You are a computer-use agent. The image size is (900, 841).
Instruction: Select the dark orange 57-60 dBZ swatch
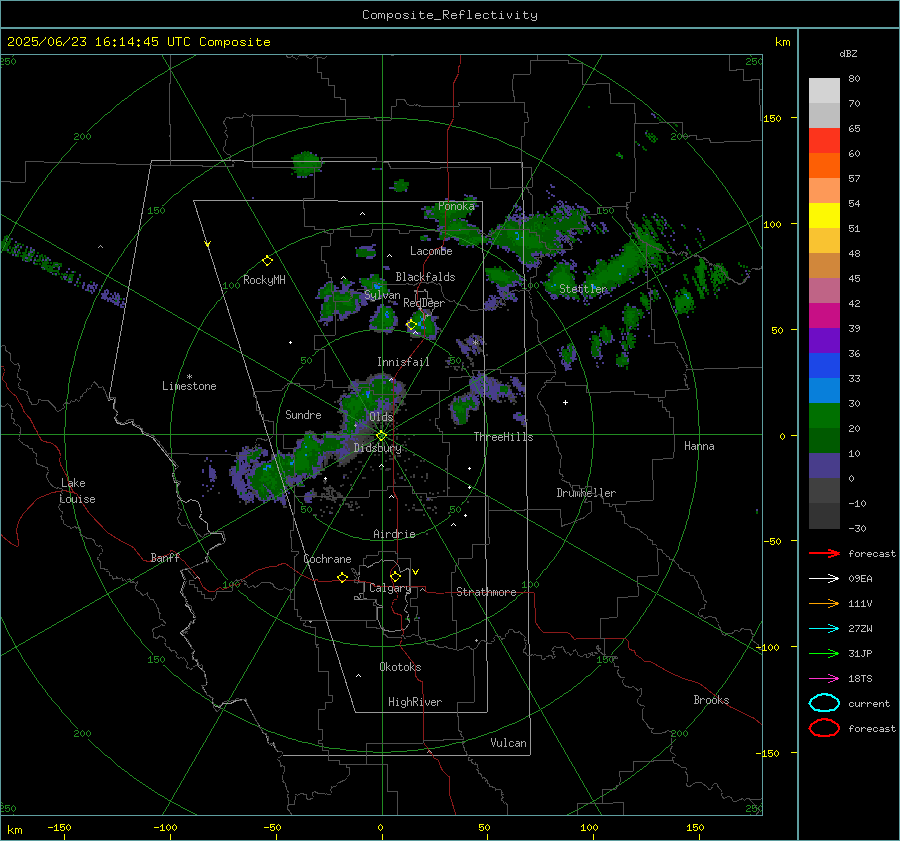tap(824, 166)
